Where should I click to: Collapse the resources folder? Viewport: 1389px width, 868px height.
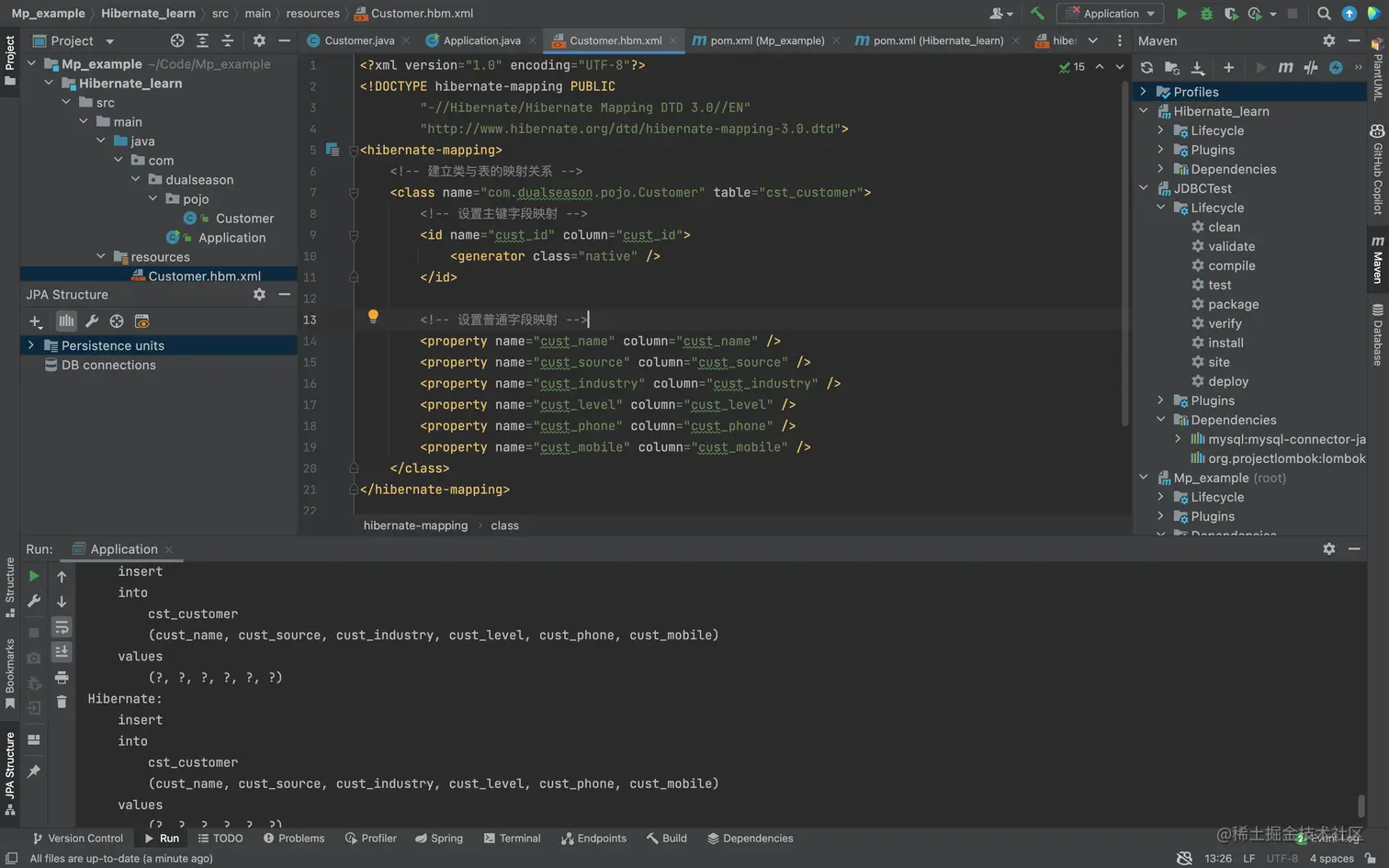pos(101,256)
